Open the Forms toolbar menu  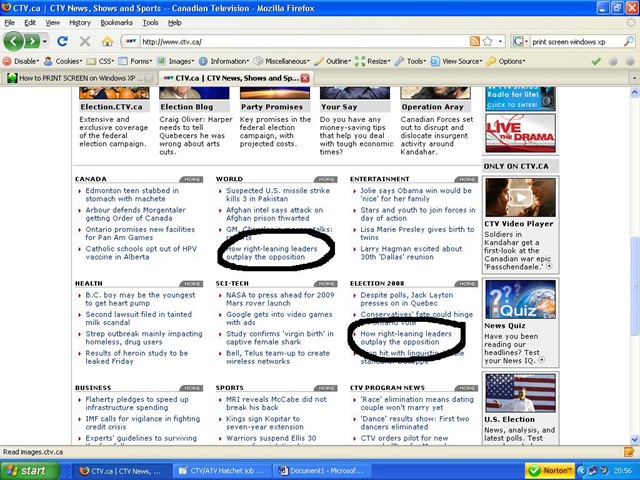point(136,61)
